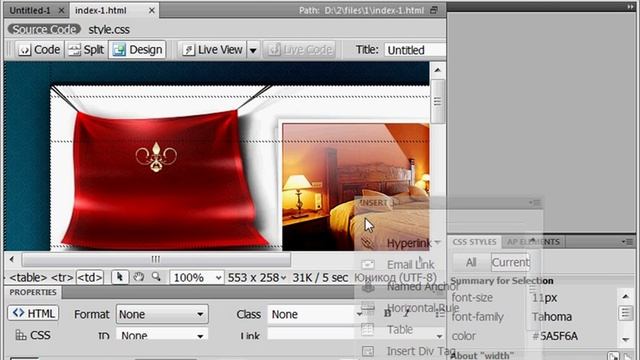
Task: Open the ID dropdown
Action: pos(162,335)
